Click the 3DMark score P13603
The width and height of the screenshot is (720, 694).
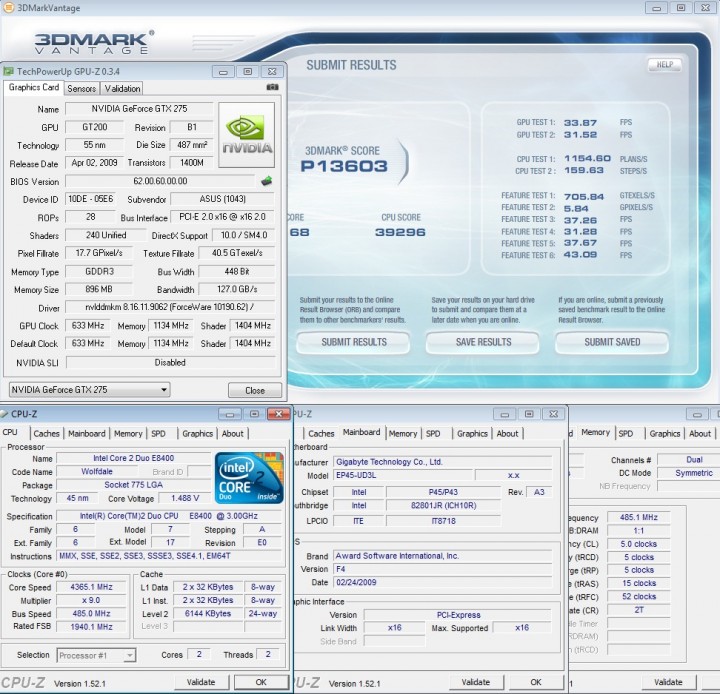pyautogui.click(x=344, y=166)
